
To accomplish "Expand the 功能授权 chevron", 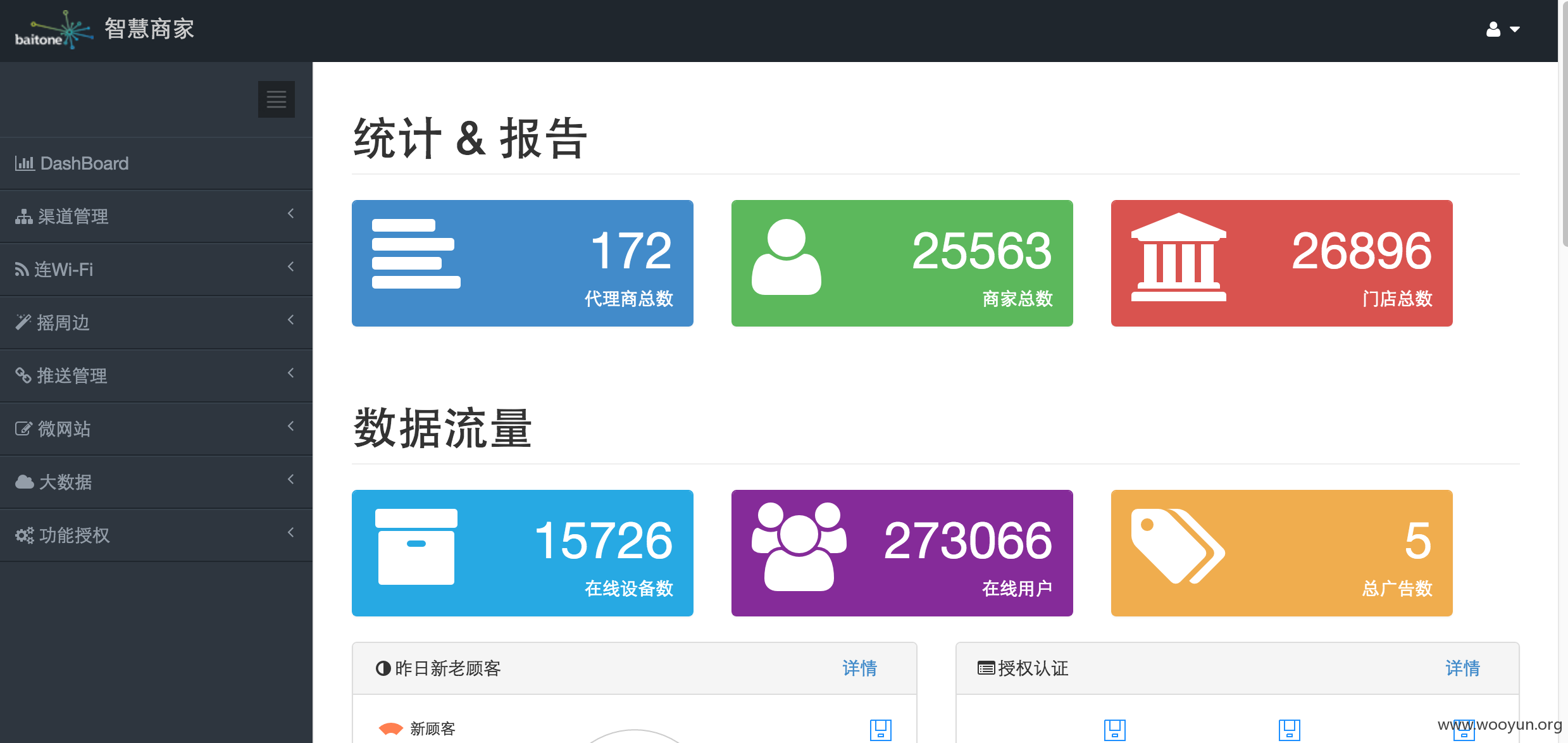I will (x=291, y=533).
